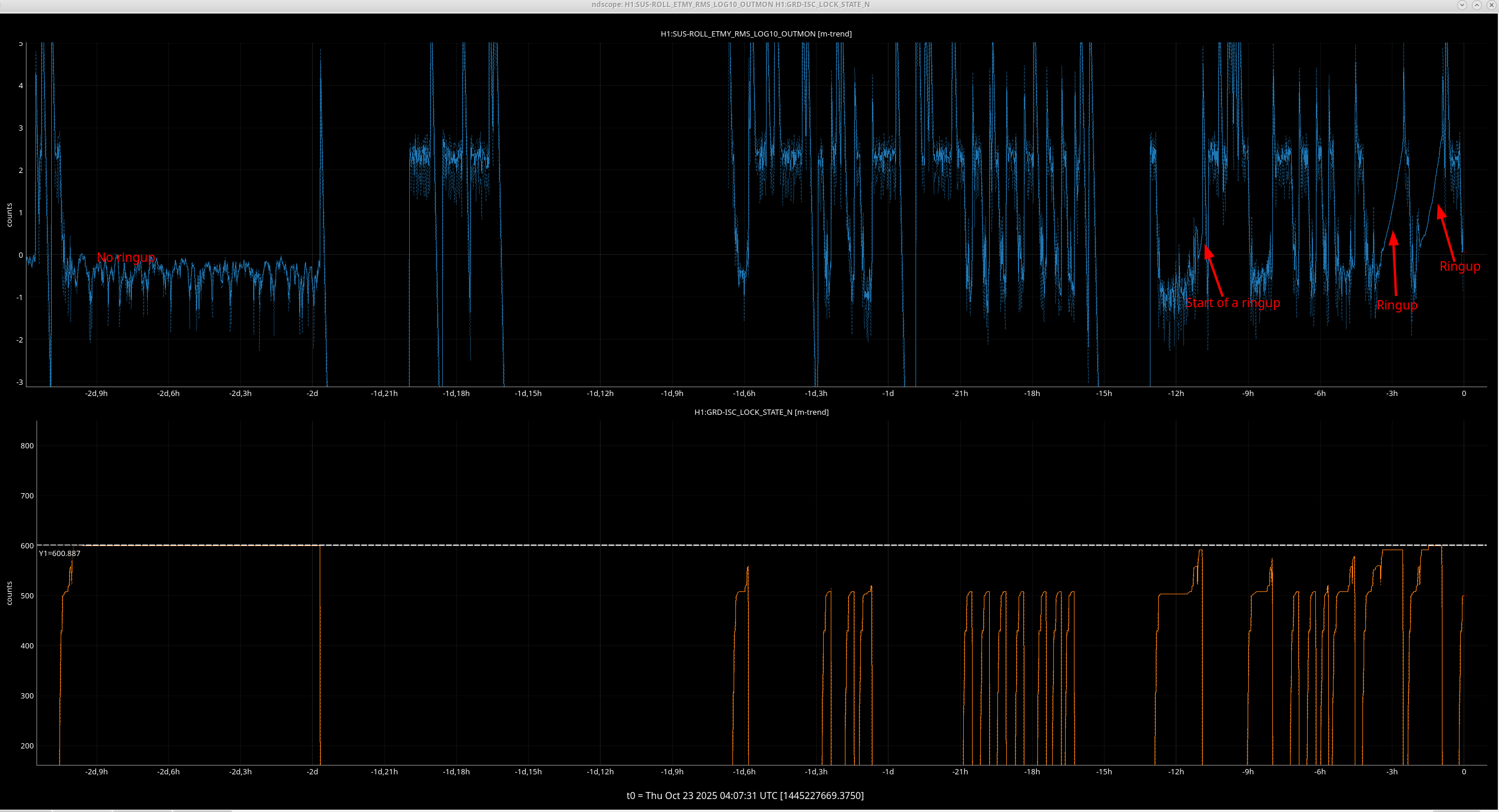Screen dimensions: 1499x812
Task: Close the ndscope window
Action: click(x=1491, y=5)
